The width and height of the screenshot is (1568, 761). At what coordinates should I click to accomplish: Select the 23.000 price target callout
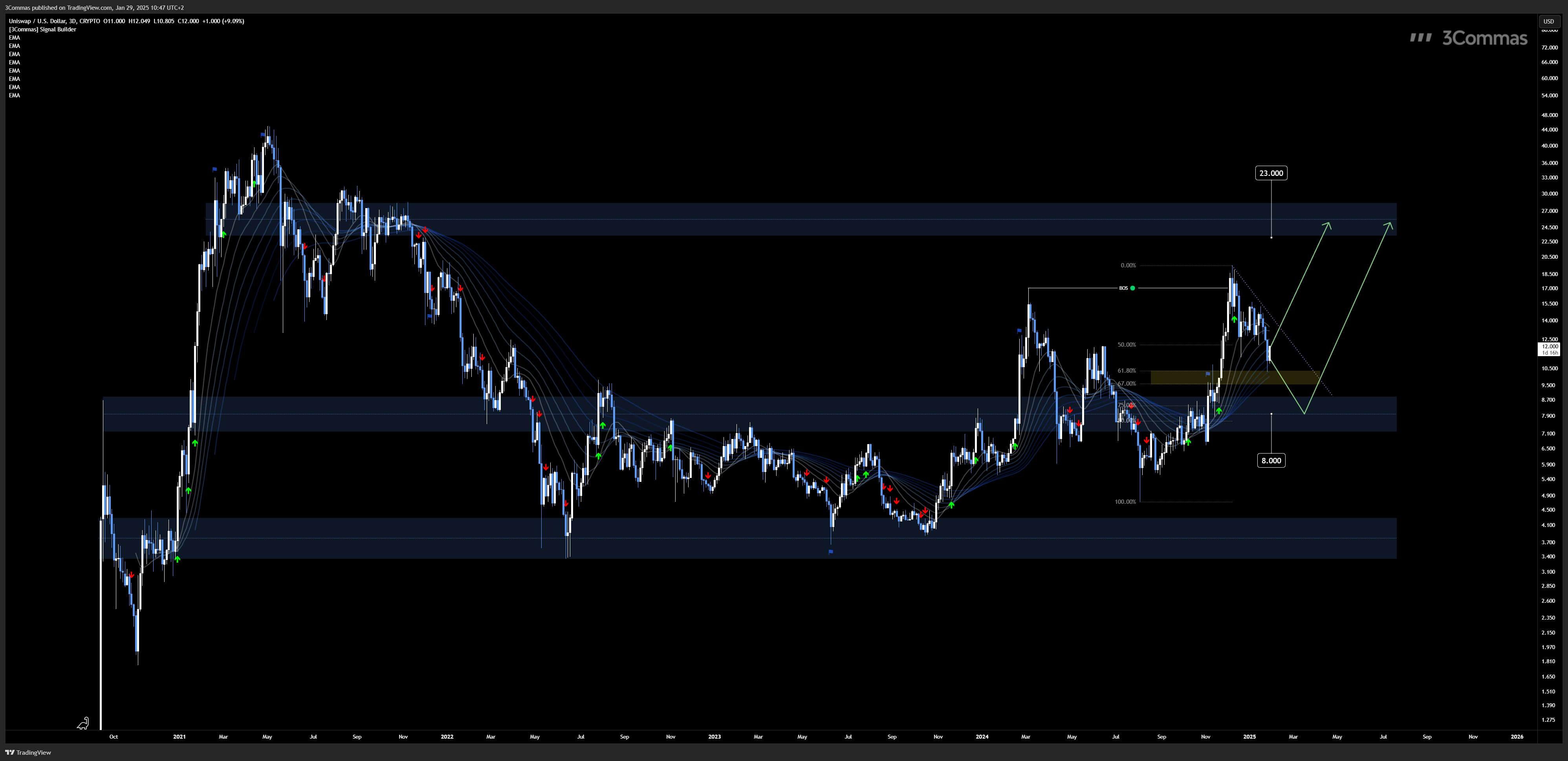(1271, 174)
